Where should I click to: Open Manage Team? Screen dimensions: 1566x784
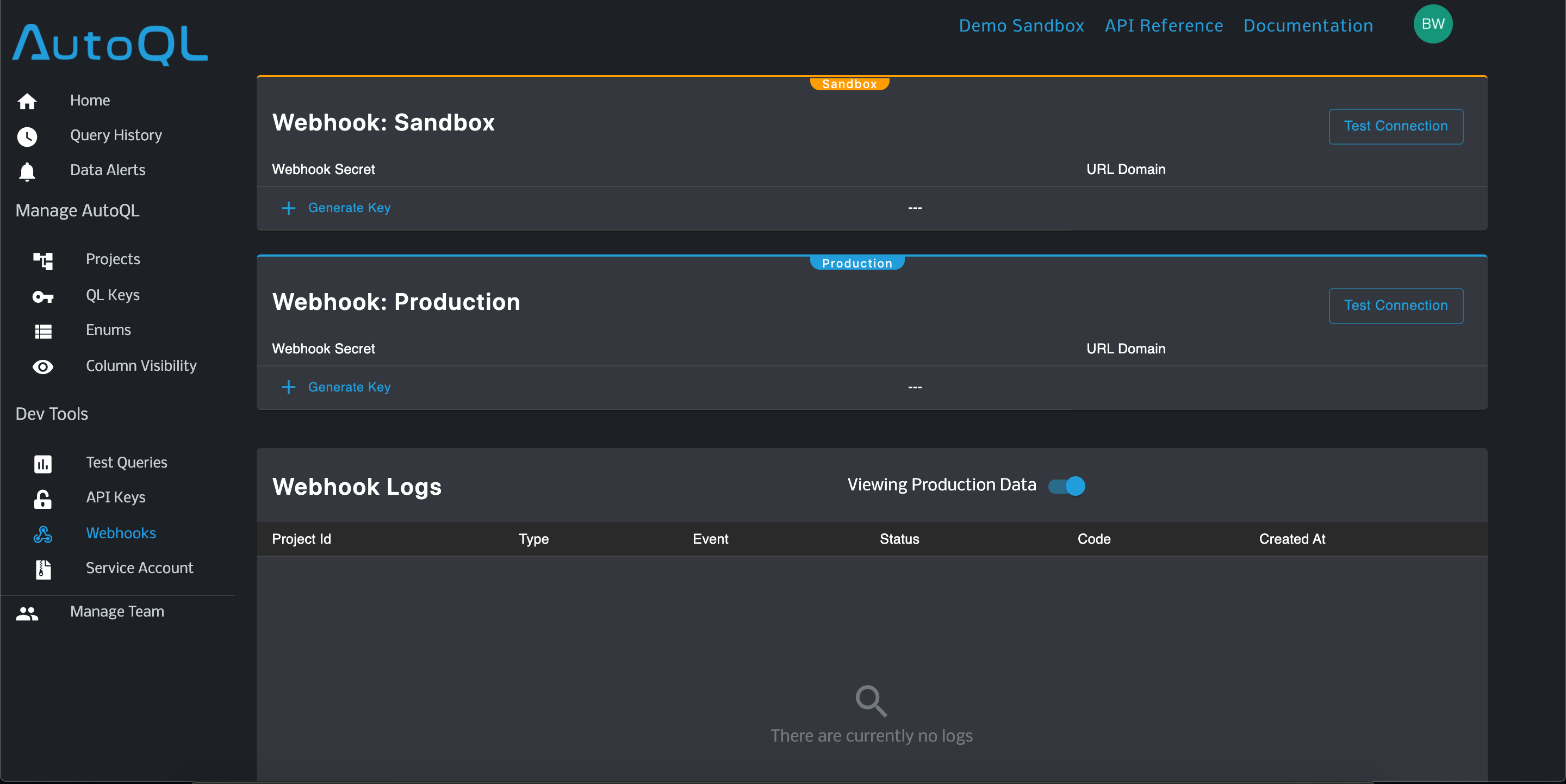point(117,612)
